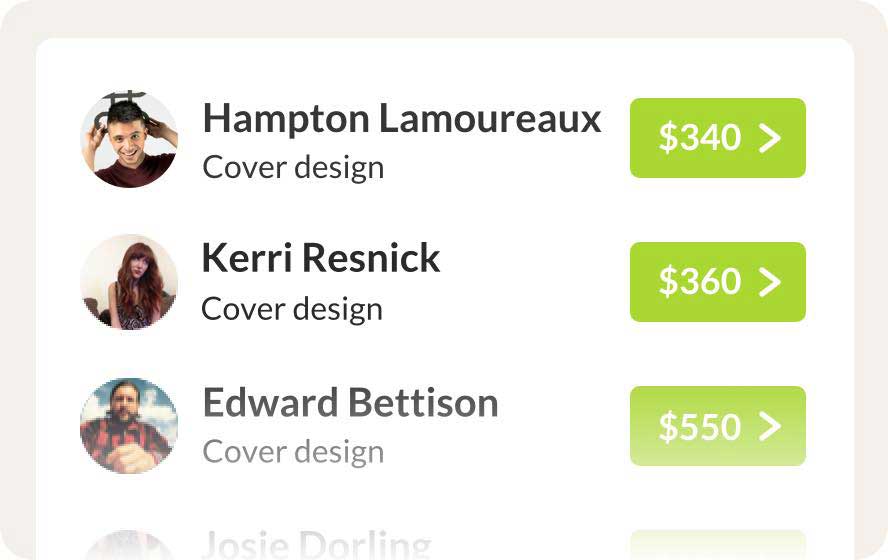Viewport: 888px width, 560px height.
Task: Click the arrow on the $340 button
Action: [769, 138]
